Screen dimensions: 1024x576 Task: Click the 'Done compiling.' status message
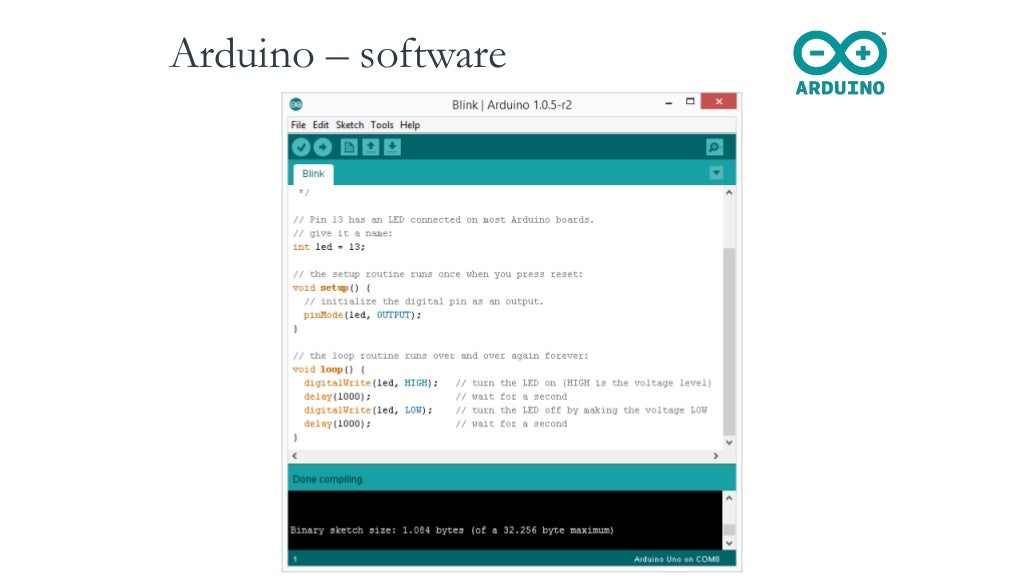tap(328, 479)
